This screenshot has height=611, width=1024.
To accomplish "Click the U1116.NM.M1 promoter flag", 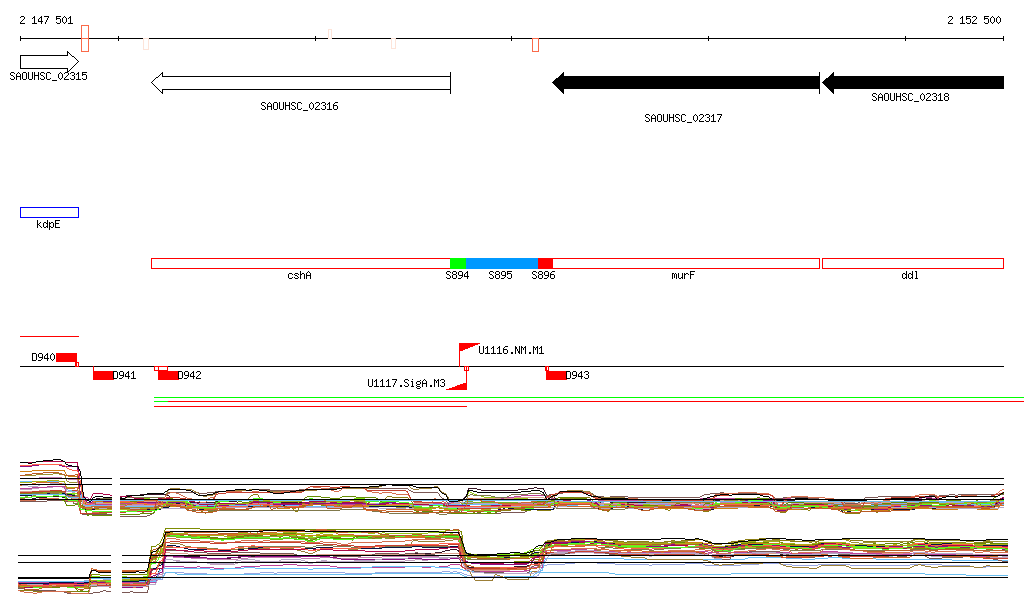I will (468, 349).
